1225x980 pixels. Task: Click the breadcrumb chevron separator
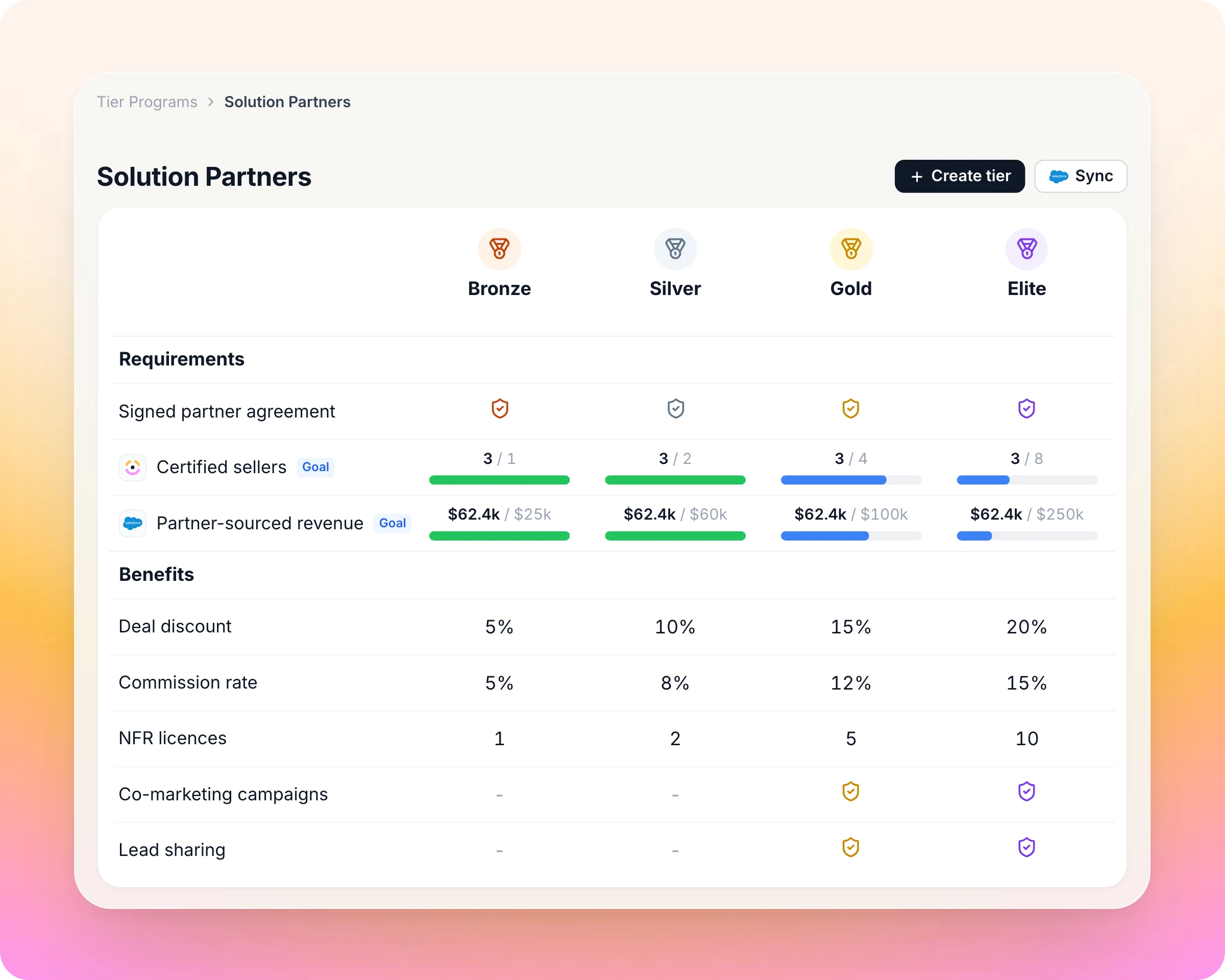pyautogui.click(x=211, y=102)
